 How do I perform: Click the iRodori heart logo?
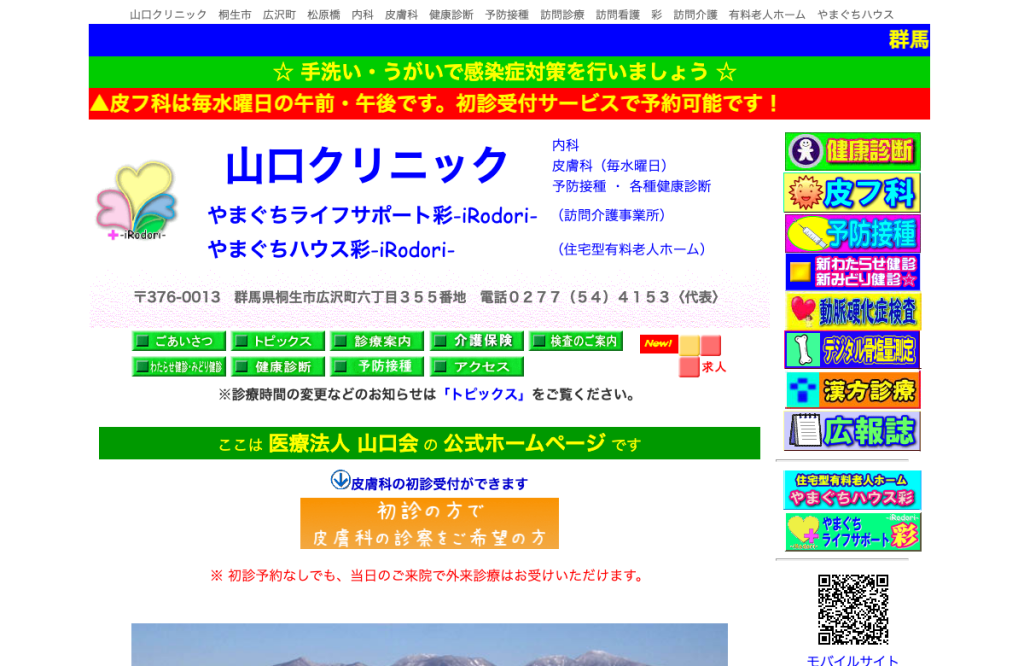(136, 201)
